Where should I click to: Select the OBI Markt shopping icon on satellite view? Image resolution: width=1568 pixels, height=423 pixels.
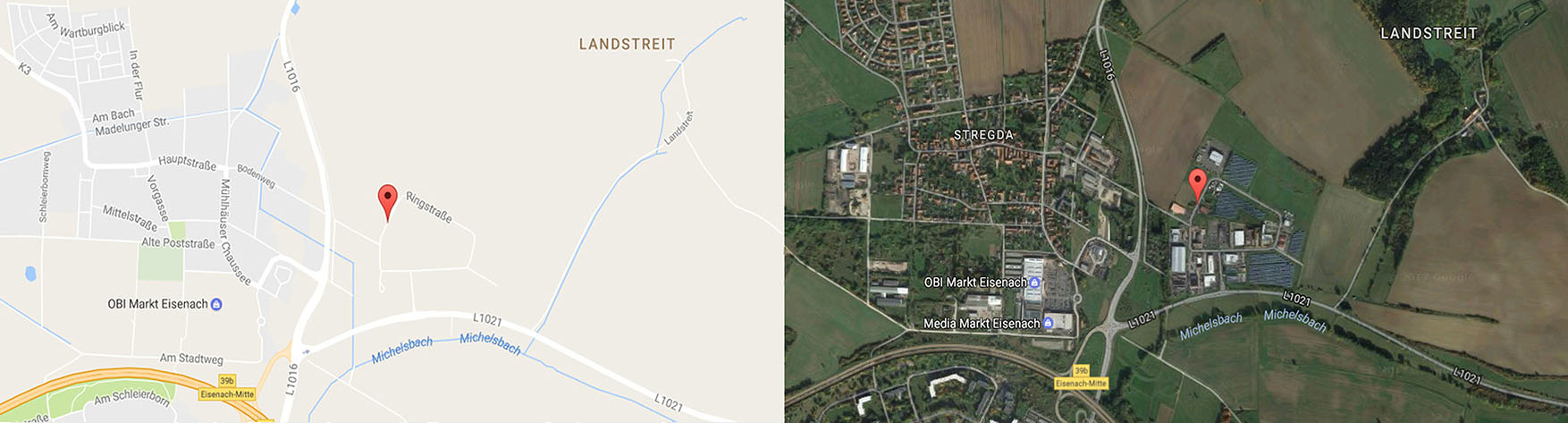coord(1034,282)
